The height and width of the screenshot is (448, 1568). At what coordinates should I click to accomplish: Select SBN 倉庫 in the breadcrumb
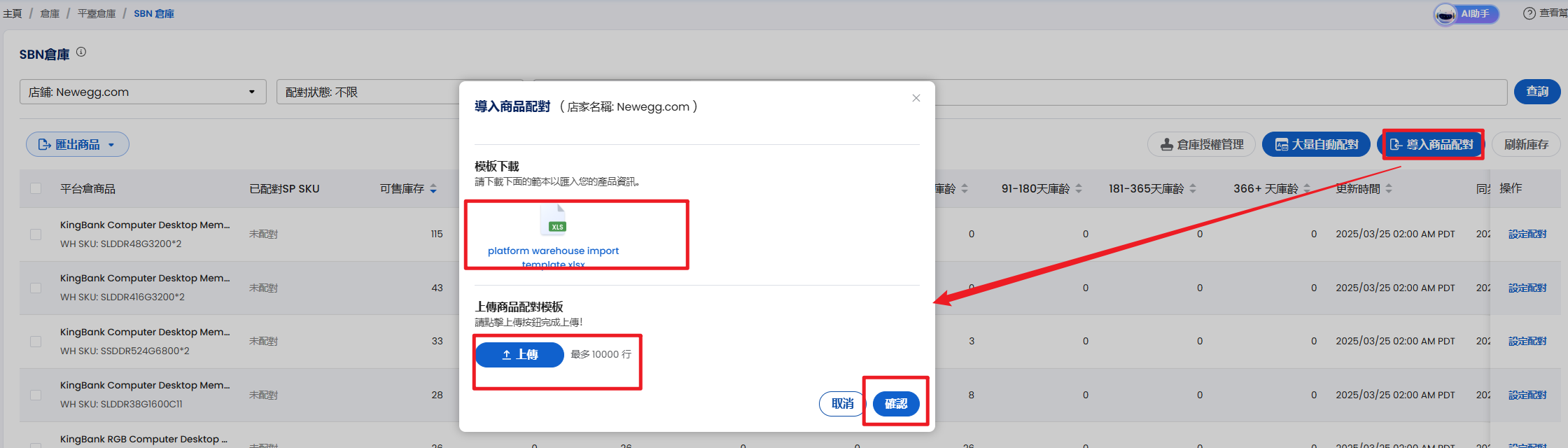tap(154, 13)
